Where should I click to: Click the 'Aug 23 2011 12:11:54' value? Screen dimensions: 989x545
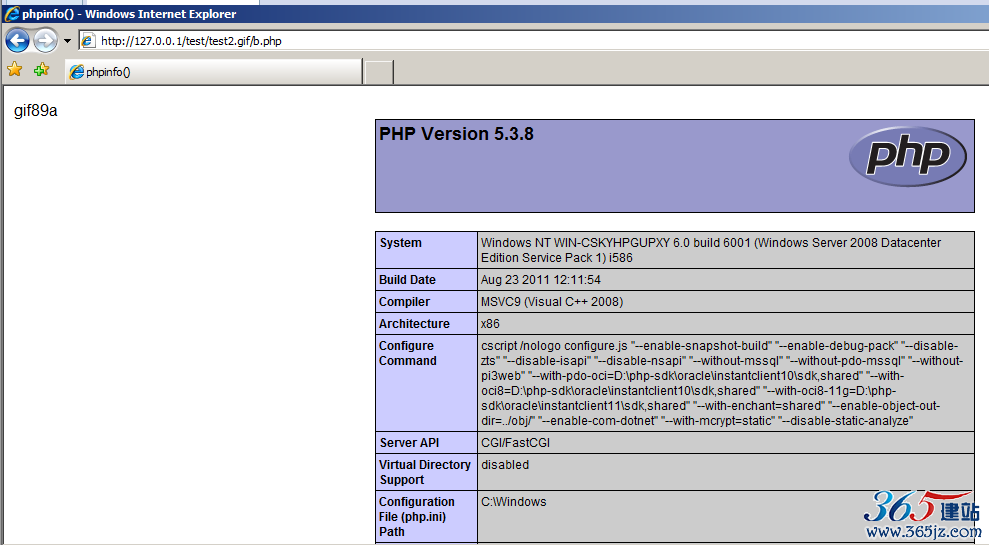point(541,279)
